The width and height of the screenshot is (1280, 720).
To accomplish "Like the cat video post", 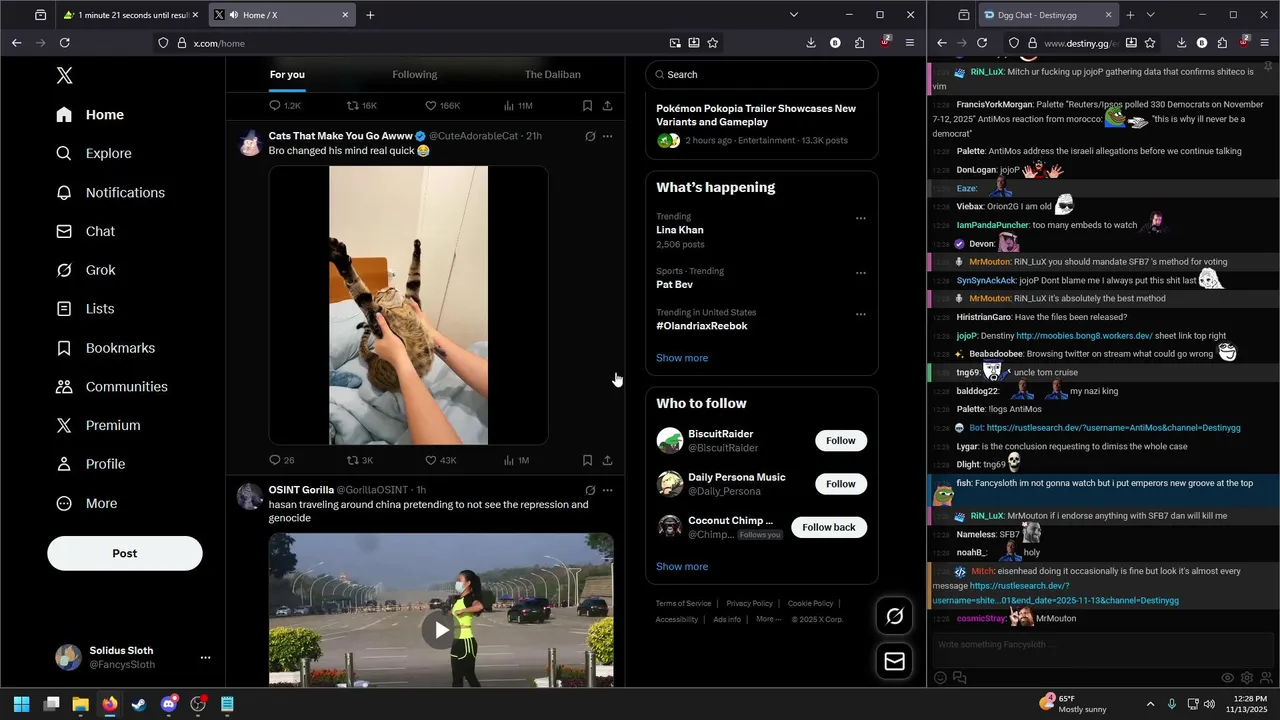I will point(431,460).
